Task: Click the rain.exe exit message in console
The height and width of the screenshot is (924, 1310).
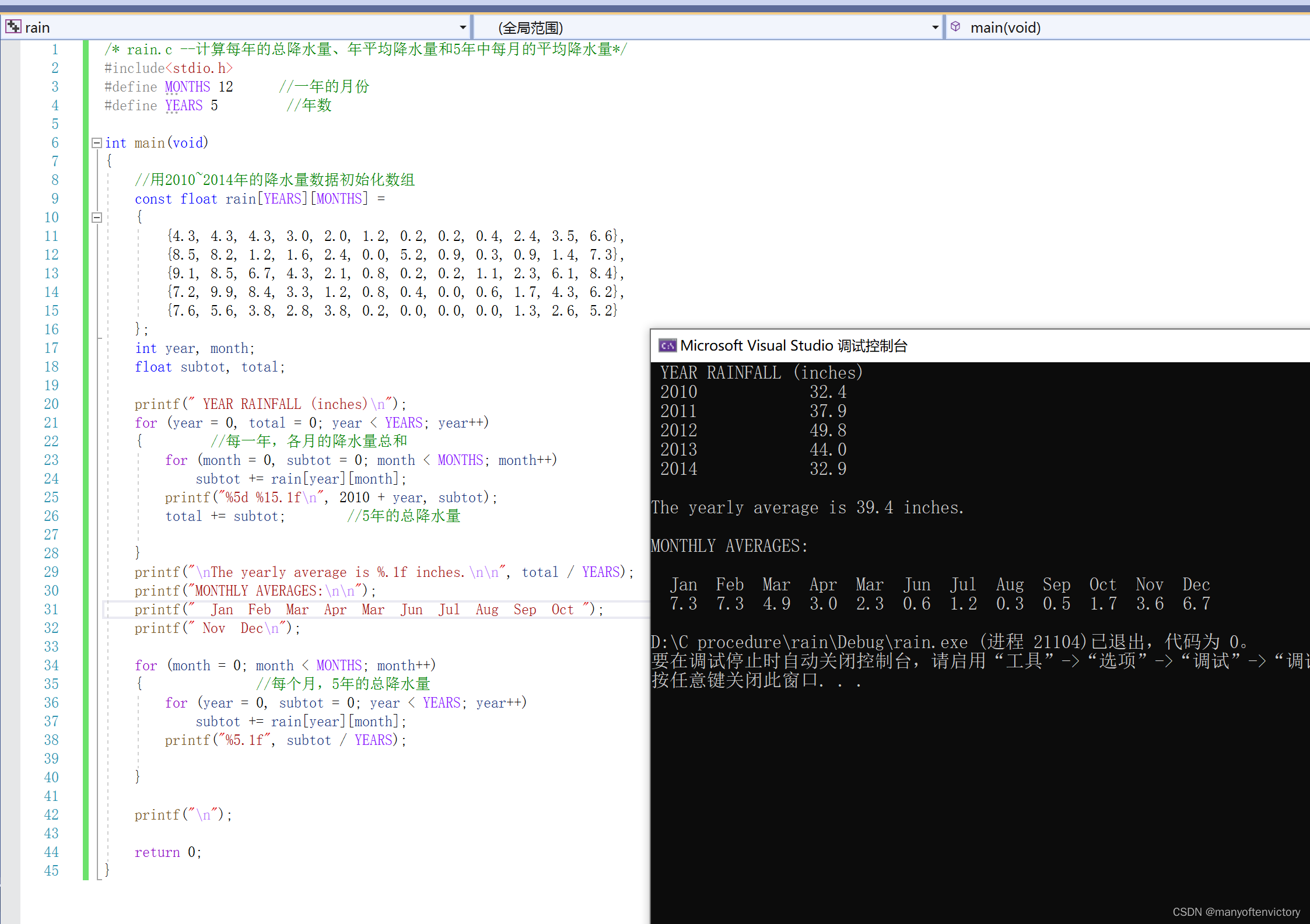Action: [x=949, y=642]
